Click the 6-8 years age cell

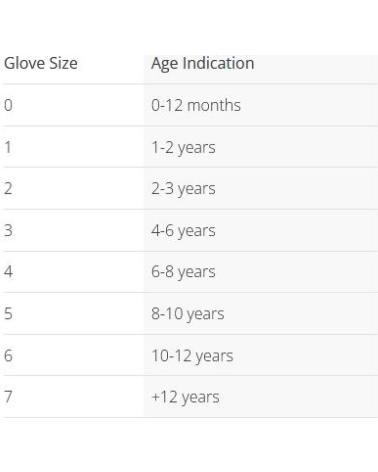183,272
